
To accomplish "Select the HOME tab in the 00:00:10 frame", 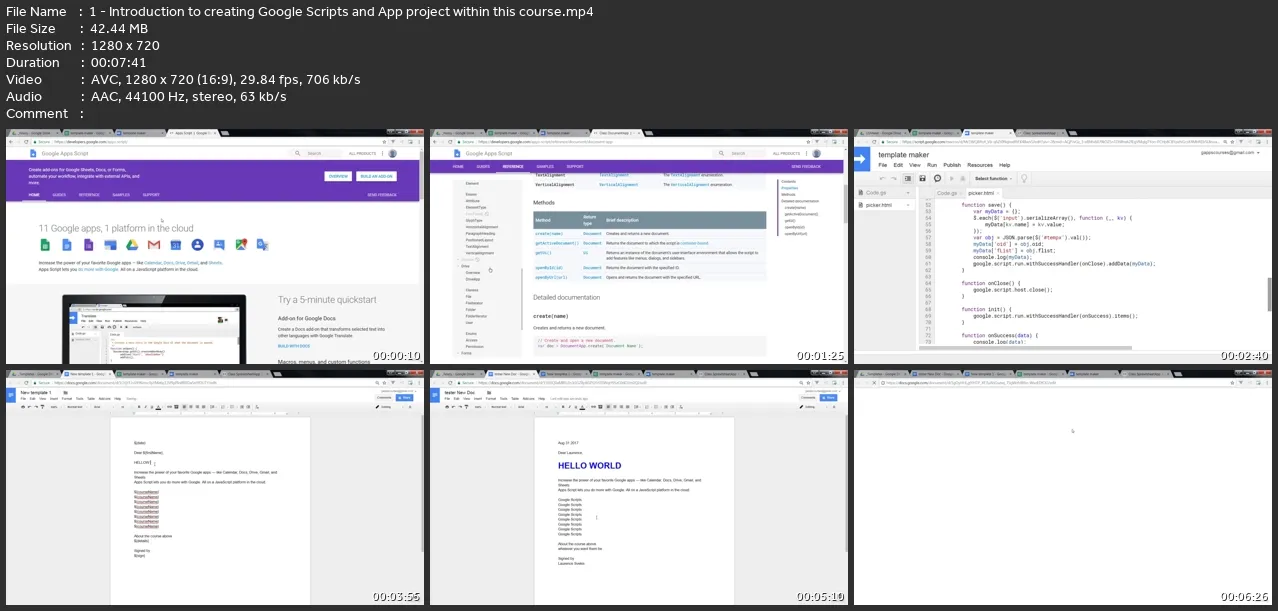I will tap(34, 195).
